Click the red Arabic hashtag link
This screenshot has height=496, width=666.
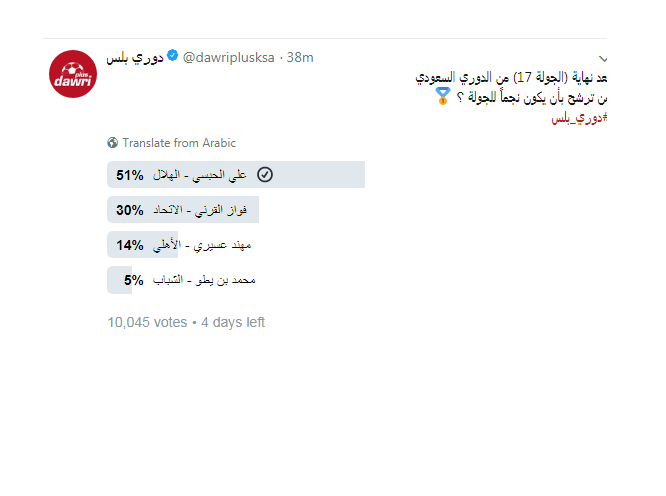pos(579,118)
